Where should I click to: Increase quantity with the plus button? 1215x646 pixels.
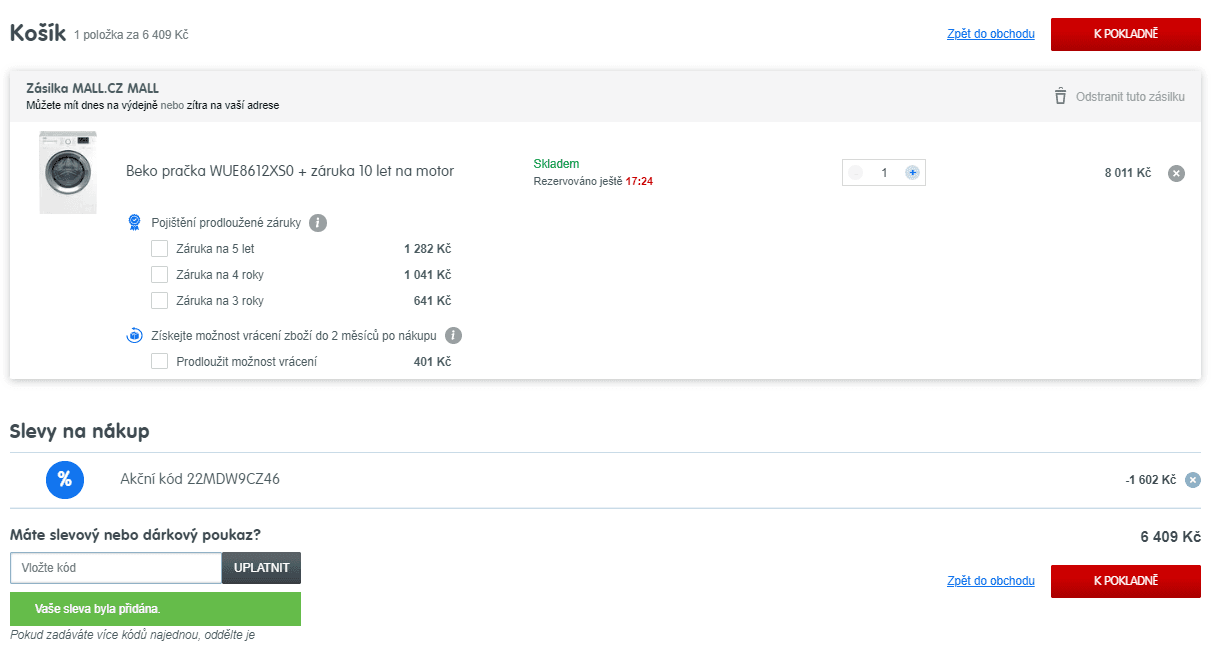coord(912,173)
